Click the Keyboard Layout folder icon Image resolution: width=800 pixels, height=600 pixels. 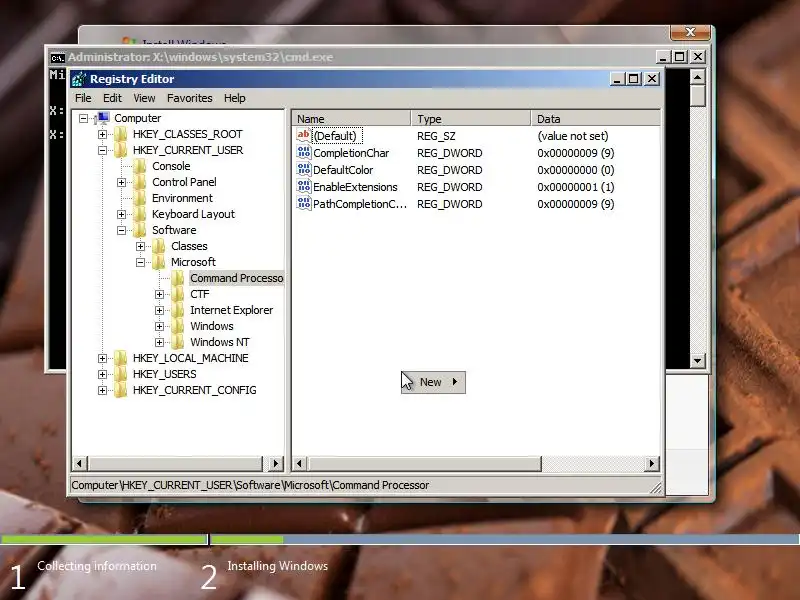click(140, 214)
